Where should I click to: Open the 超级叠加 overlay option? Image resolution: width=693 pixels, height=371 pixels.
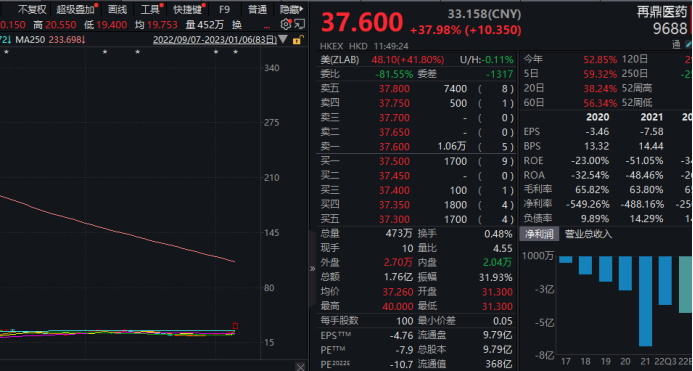(76, 9)
